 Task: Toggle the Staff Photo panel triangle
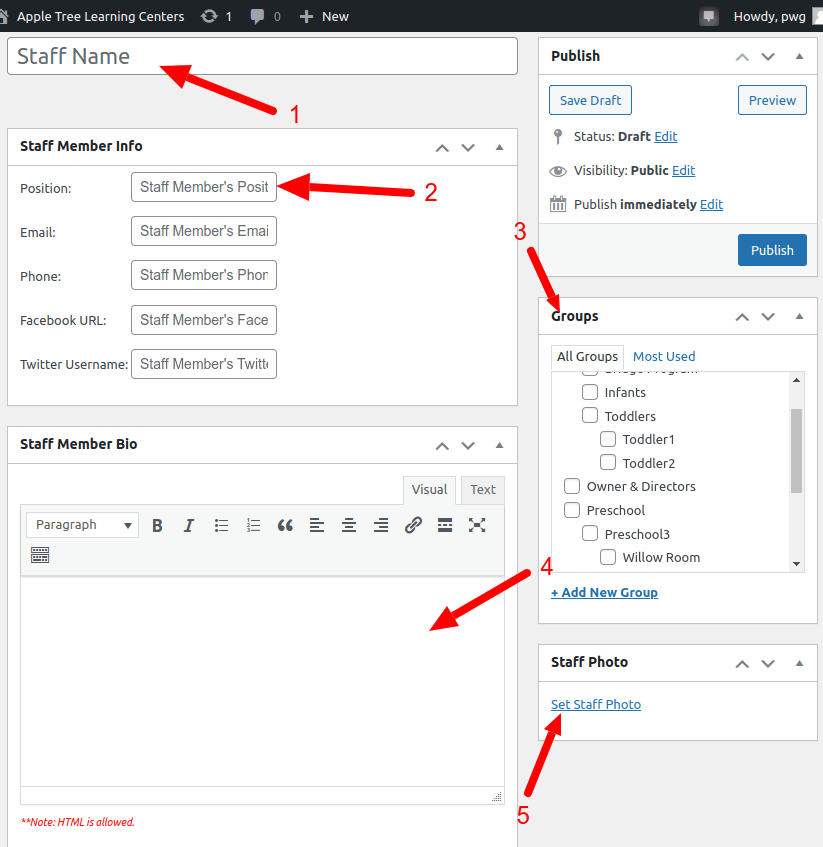[x=799, y=663]
